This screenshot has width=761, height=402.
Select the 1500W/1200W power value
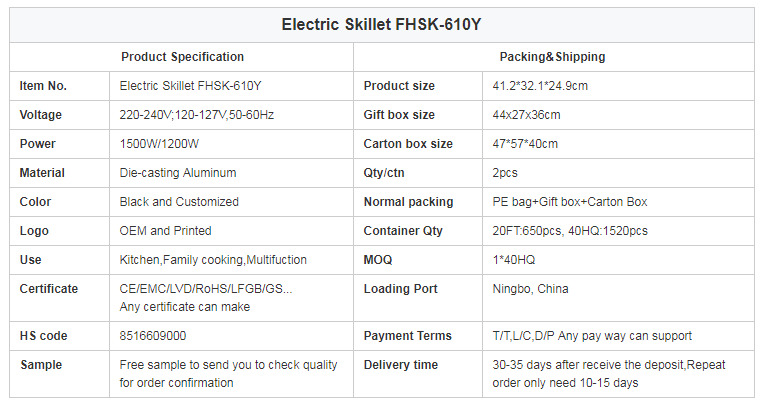[159, 144]
